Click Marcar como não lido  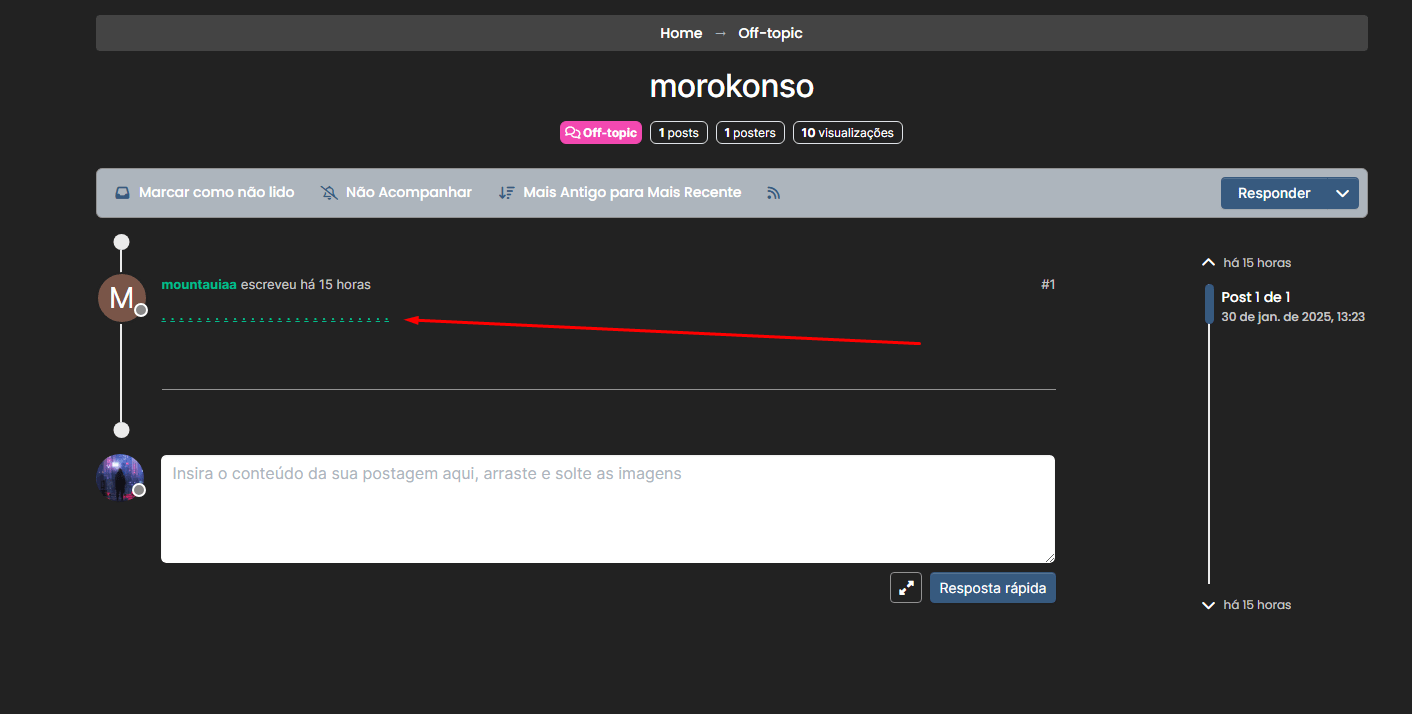pyautogui.click(x=204, y=192)
